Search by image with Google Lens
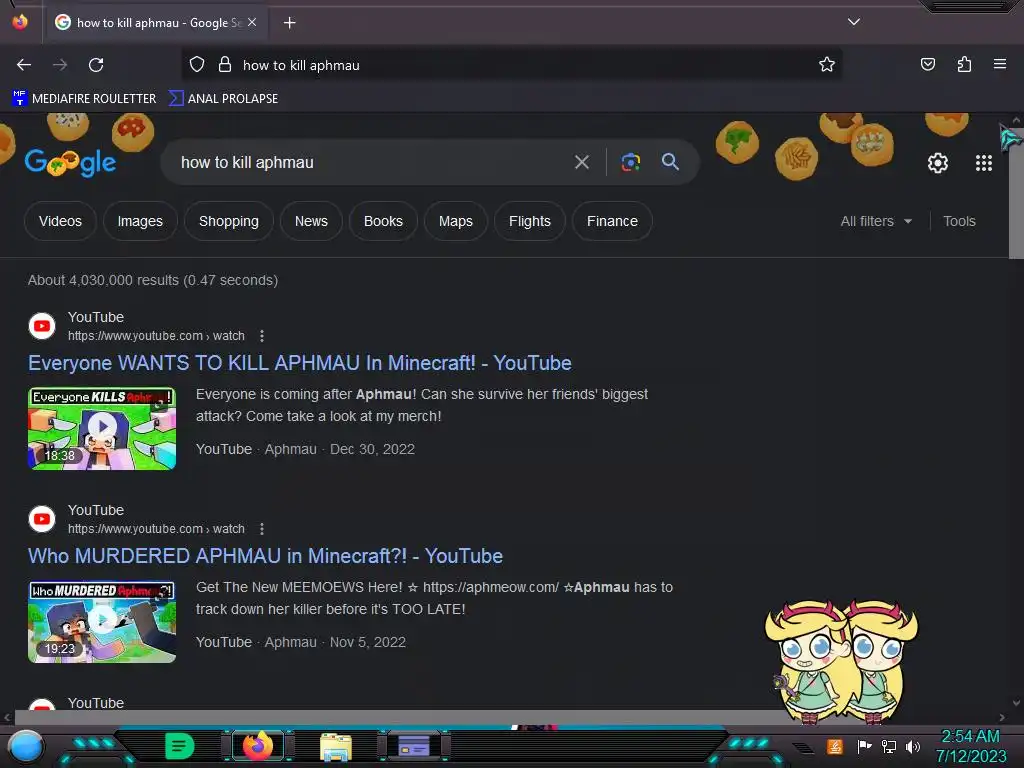 pos(630,162)
